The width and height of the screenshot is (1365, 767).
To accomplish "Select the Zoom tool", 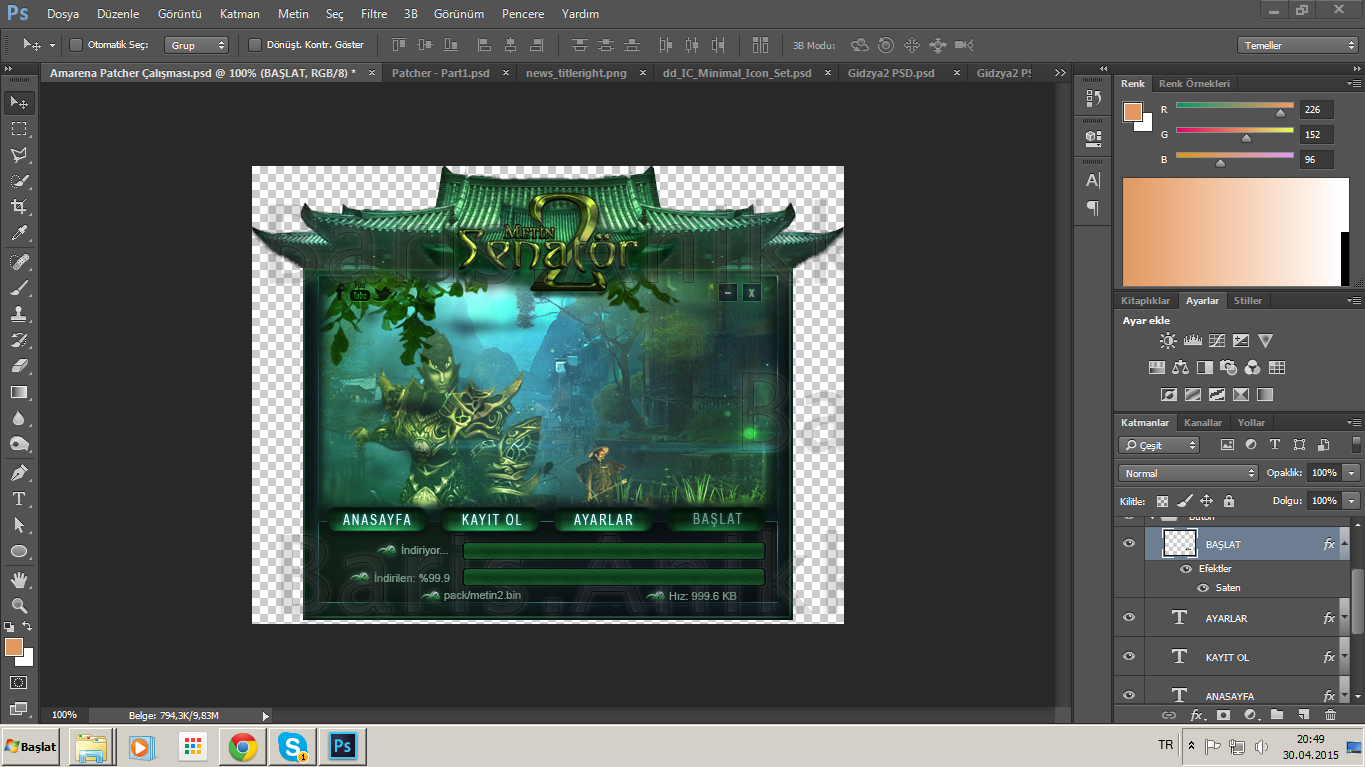I will [x=19, y=605].
